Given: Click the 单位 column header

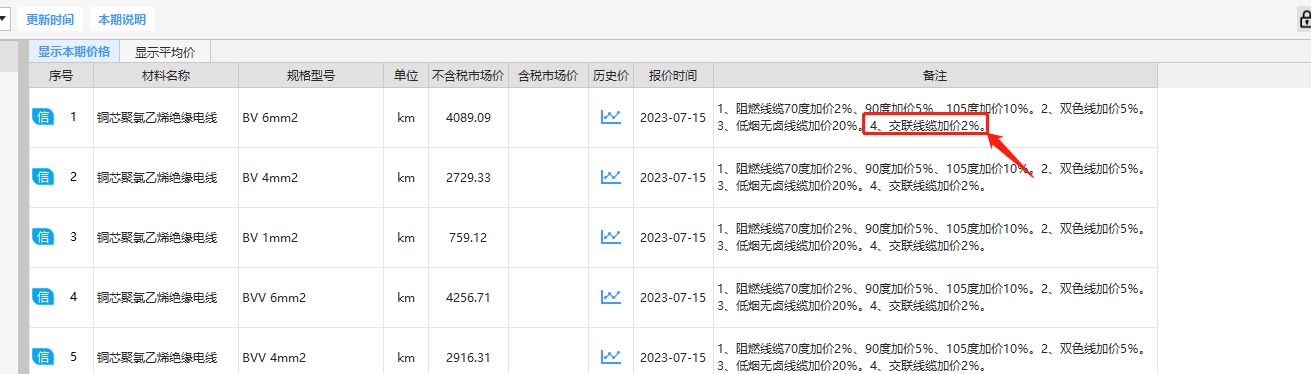Looking at the screenshot, I should coord(406,76).
